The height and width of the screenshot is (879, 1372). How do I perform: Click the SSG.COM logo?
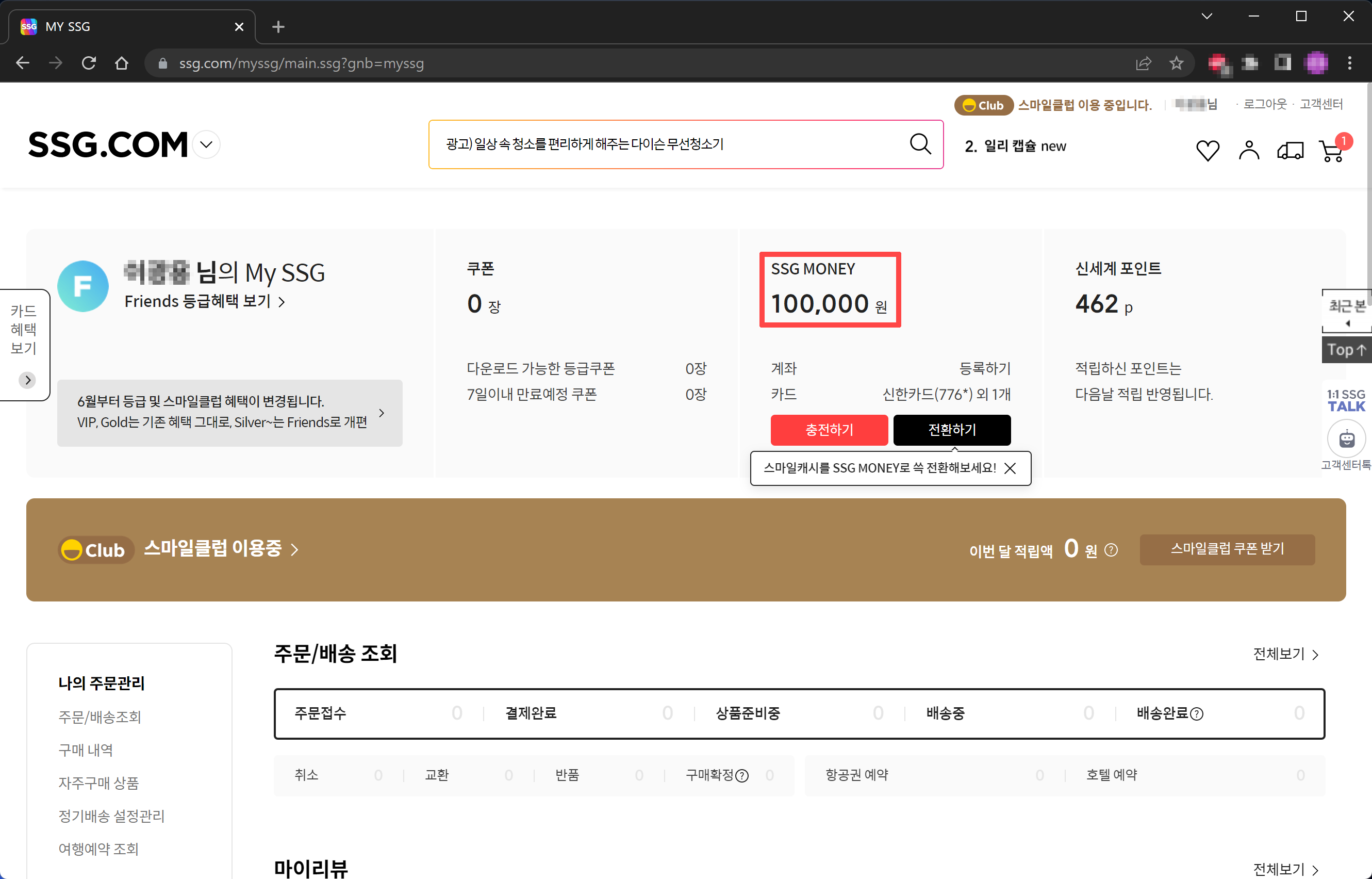[108, 144]
